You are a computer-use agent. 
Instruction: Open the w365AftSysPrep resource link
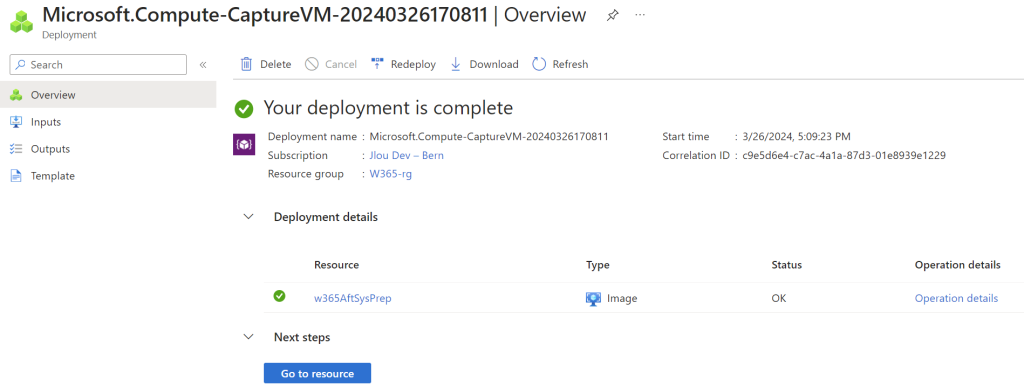[x=353, y=298]
